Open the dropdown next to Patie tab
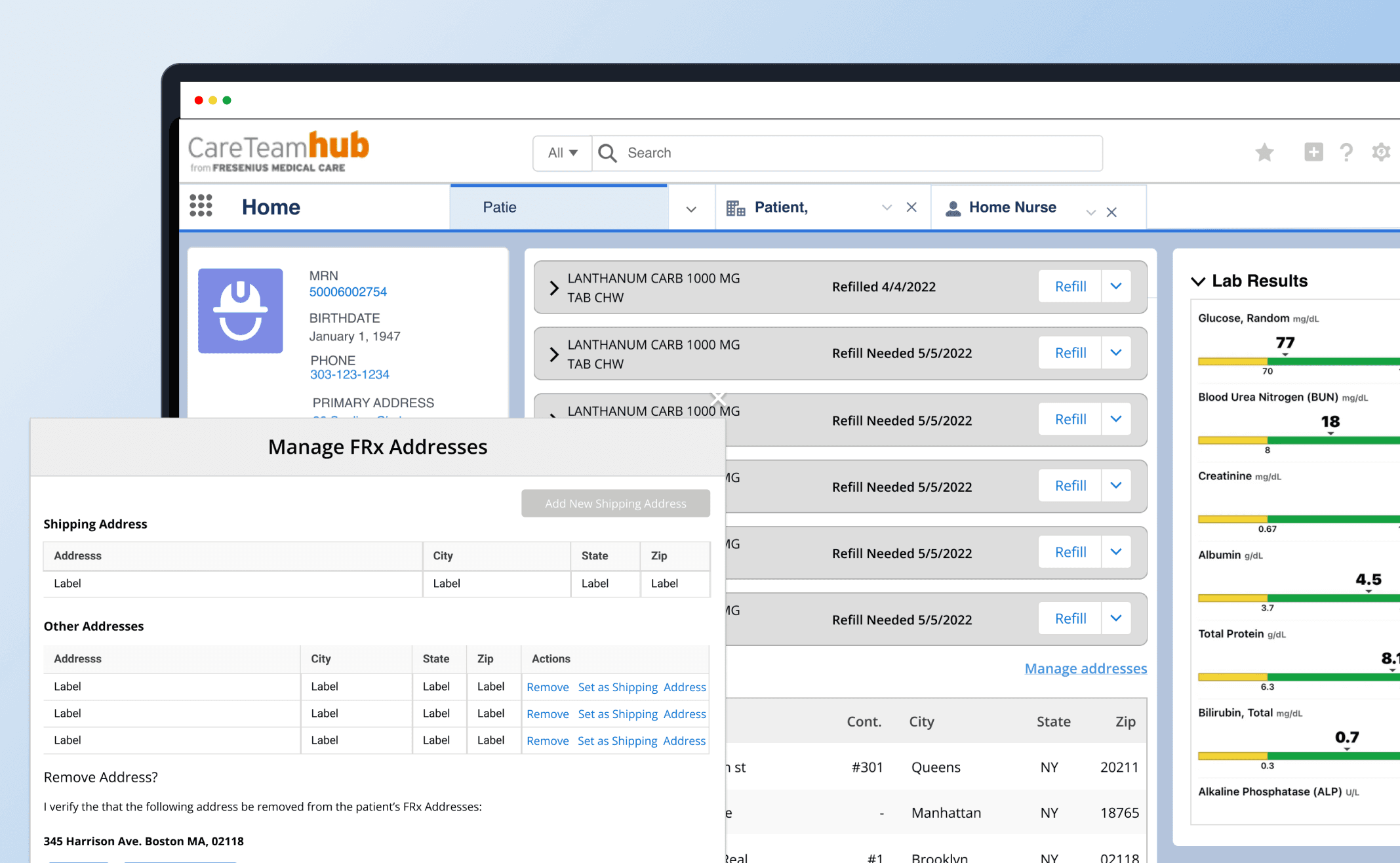Viewport: 1400px width, 863px height. [x=691, y=209]
